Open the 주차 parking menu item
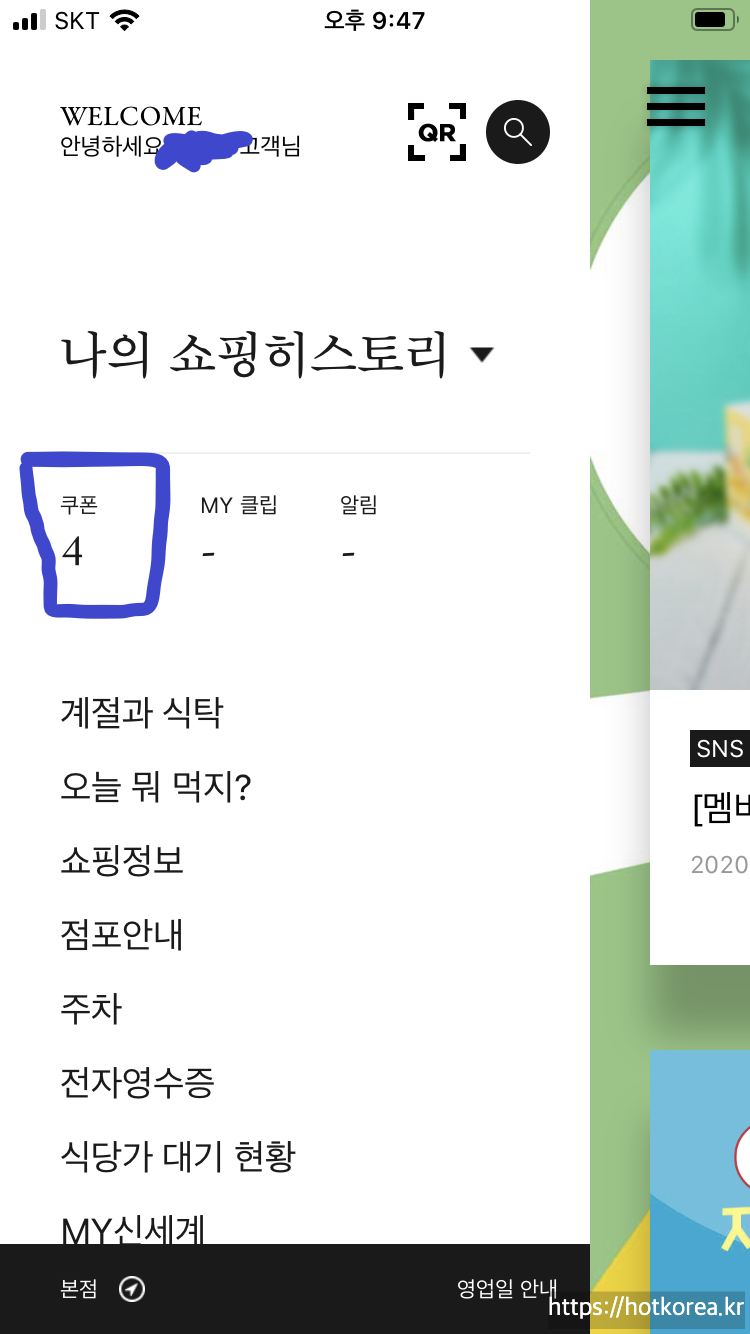This screenshot has height=1334, width=750. point(91,1009)
